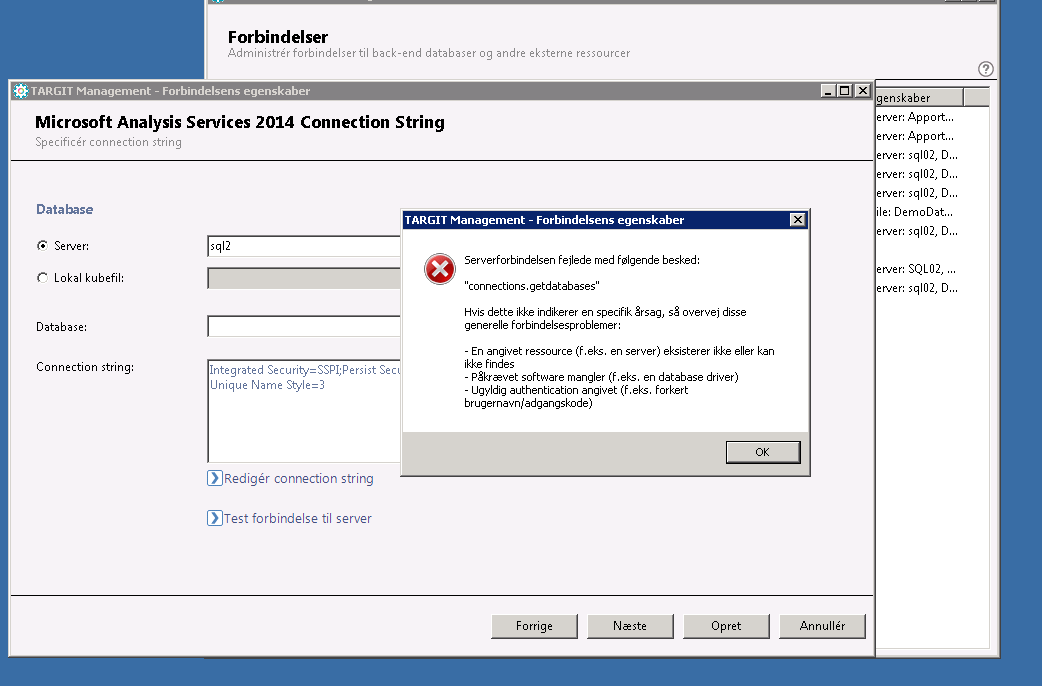Click the red error icon in dialog
This screenshot has height=686, width=1042.
pos(439,269)
